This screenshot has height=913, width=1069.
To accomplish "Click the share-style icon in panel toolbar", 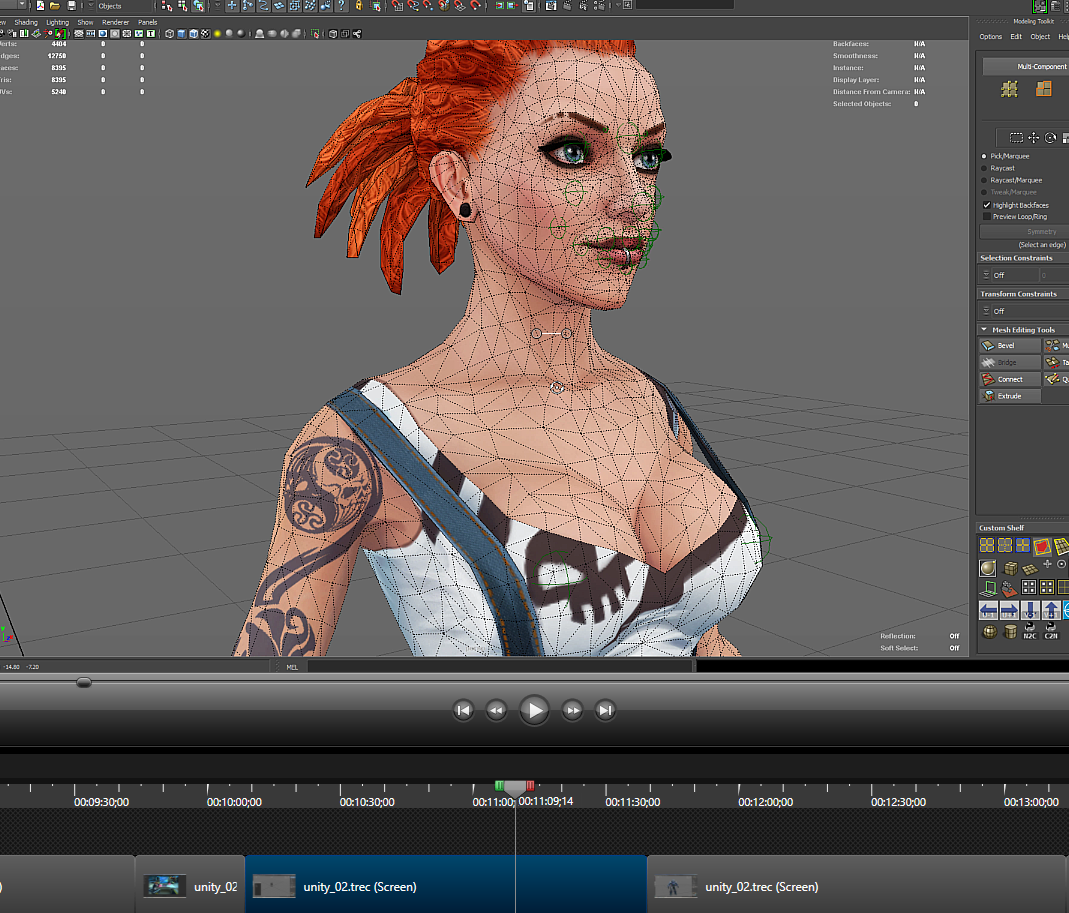I will (x=357, y=33).
